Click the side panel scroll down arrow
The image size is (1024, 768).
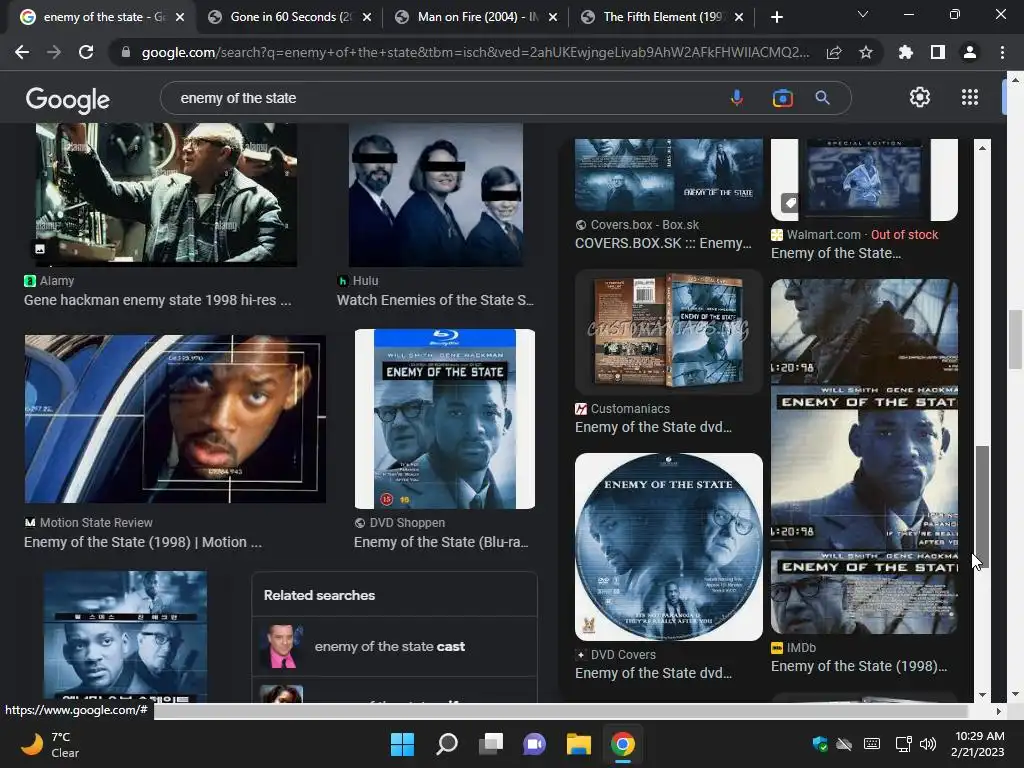(x=982, y=695)
